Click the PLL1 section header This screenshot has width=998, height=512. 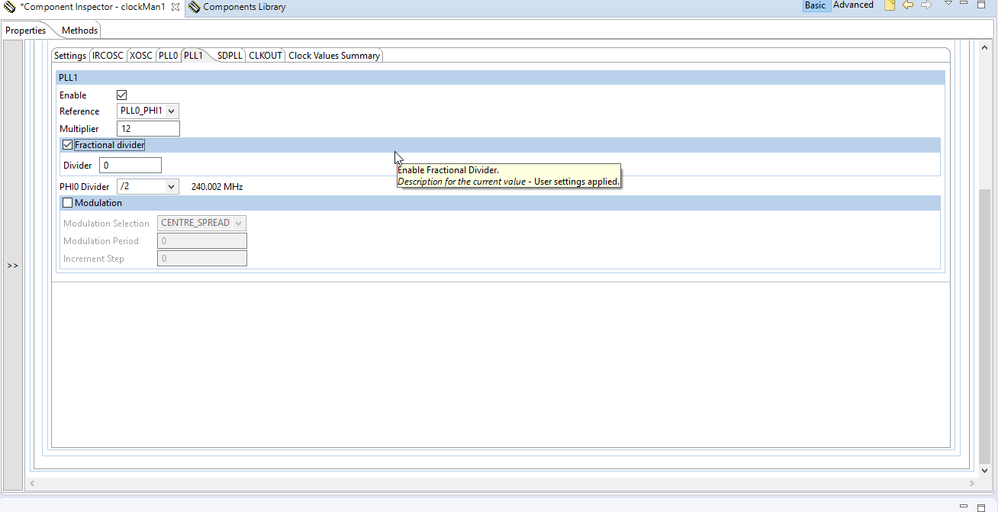501,78
